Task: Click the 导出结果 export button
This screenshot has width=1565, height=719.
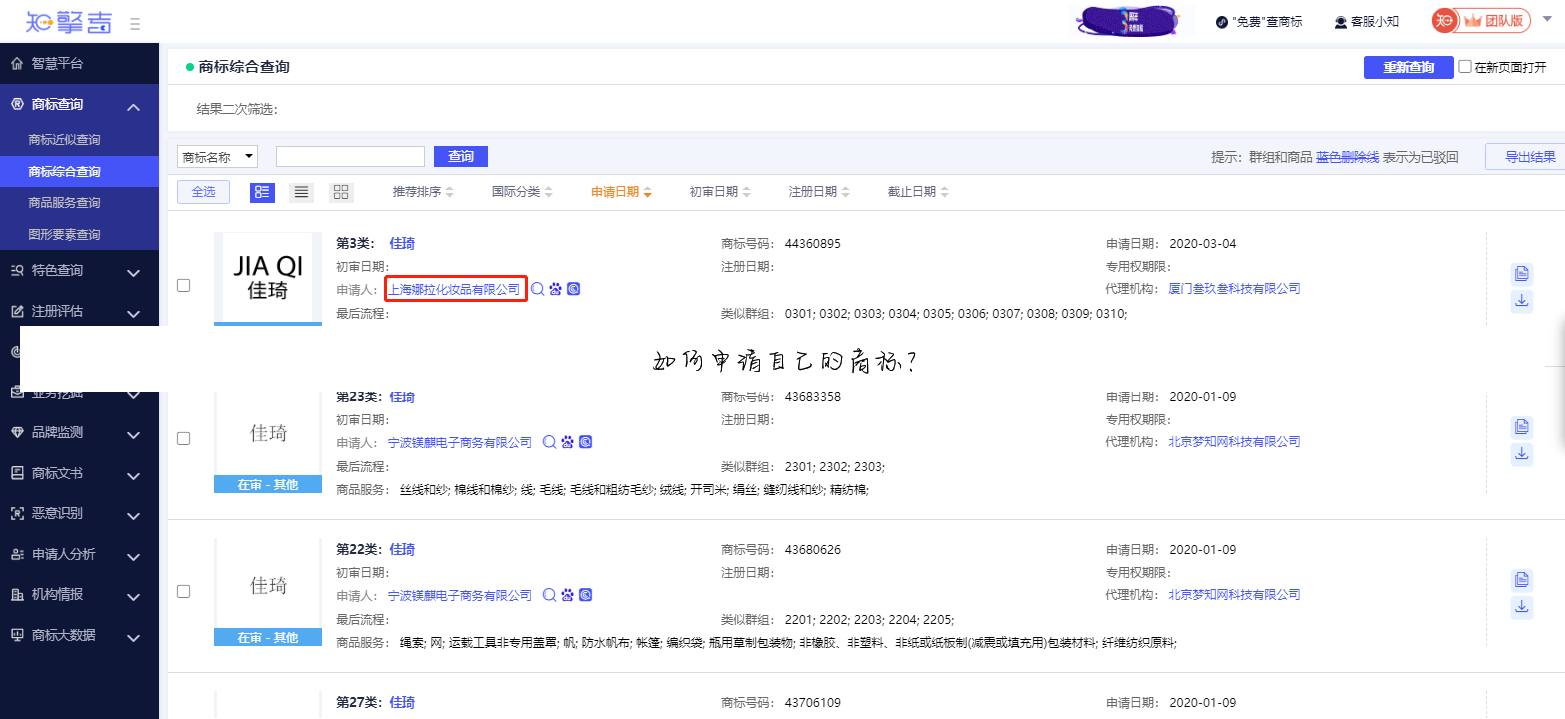Action: [x=1525, y=157]
